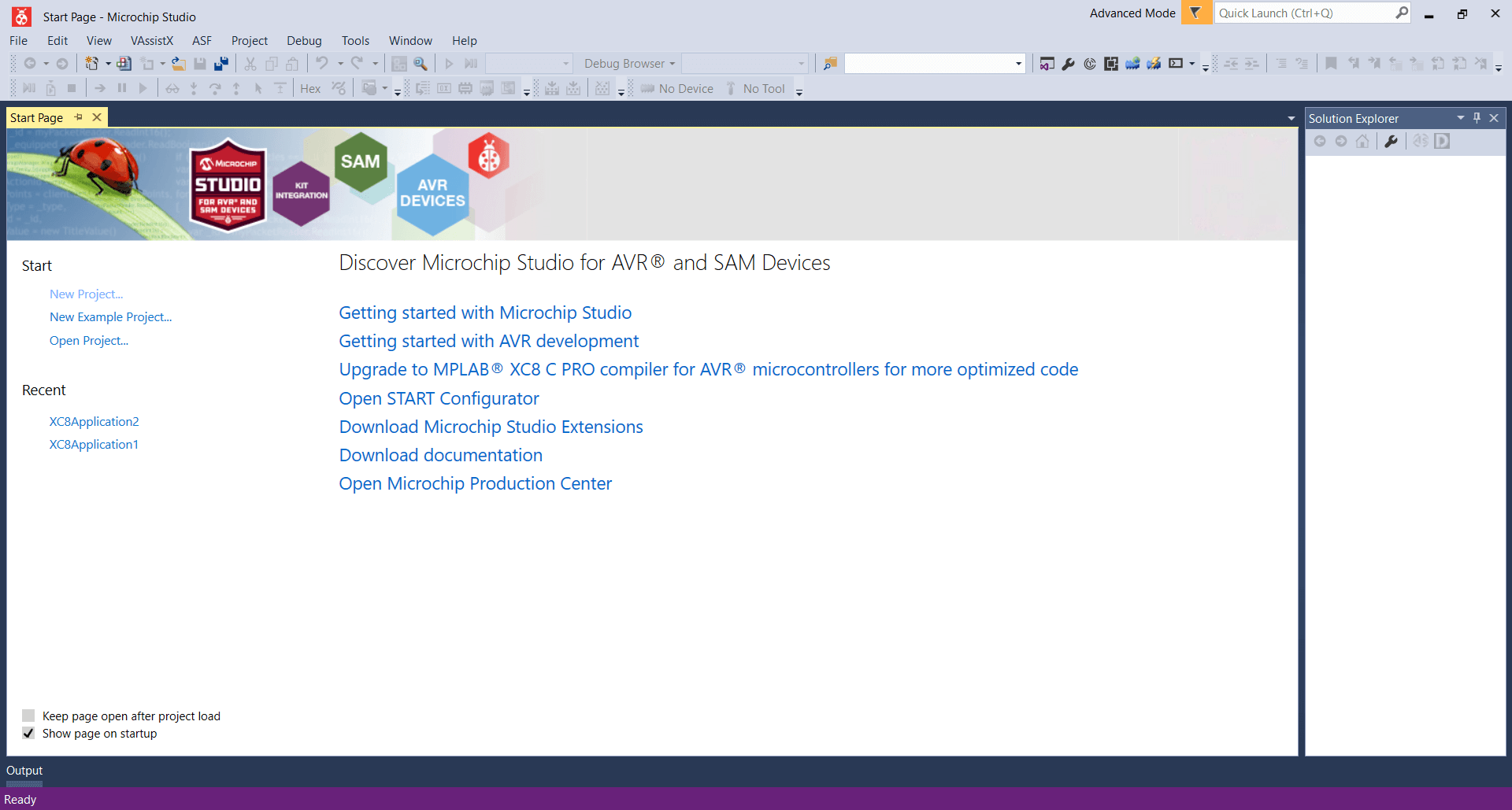The width and height of the screenshot is (1512, 810).
Task: Click the Back arrow in Solution Explorer toolbar
Action: [x=1320, y=142]
